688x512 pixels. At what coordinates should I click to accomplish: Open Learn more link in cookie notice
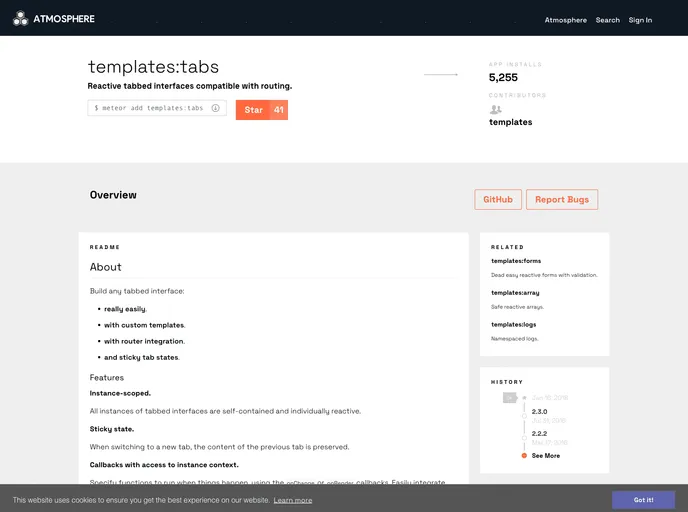[292, 500]
